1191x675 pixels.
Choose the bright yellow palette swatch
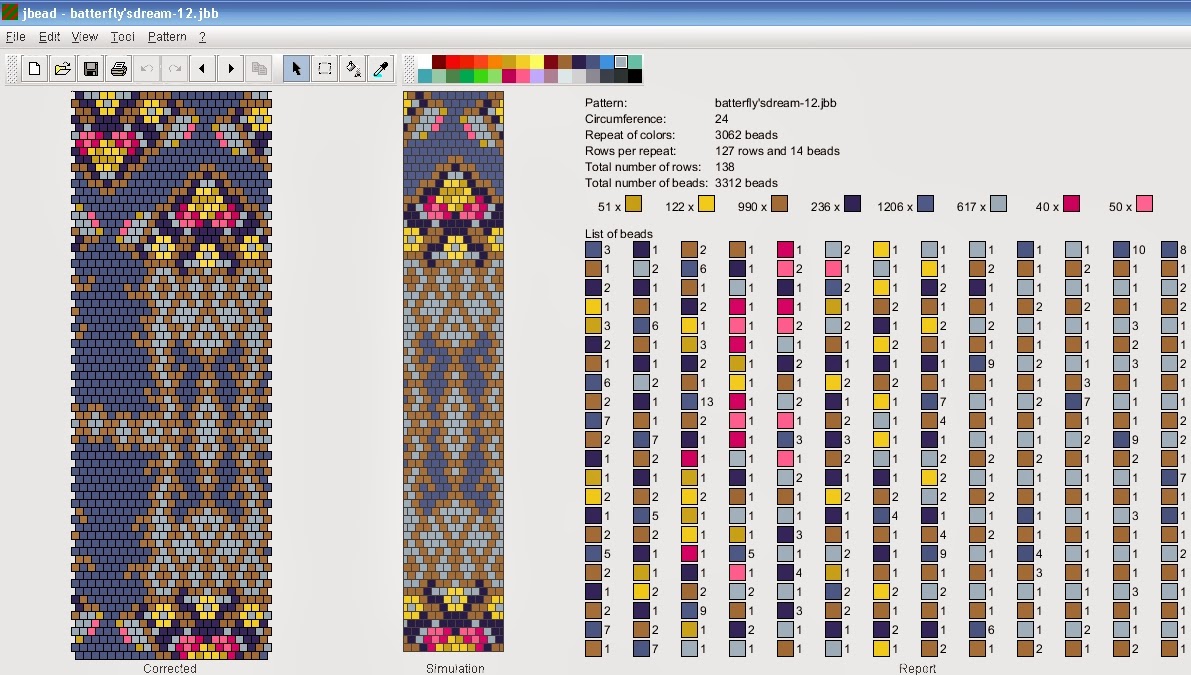point(537,62)
